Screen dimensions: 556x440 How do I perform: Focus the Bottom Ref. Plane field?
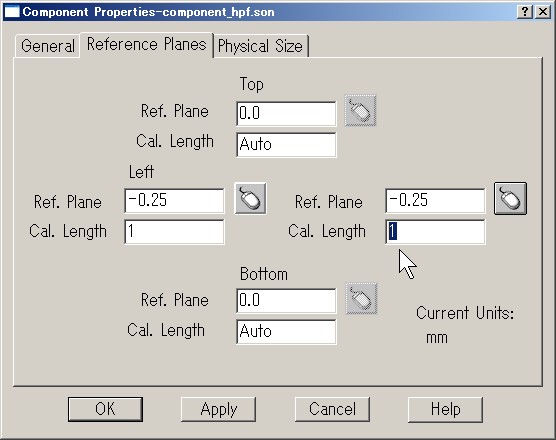286,301
